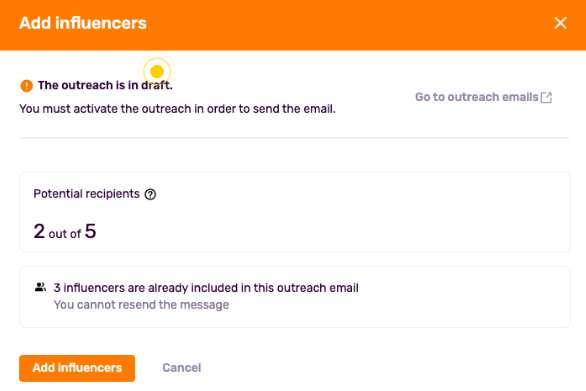Screen dimensions: 586x391
Task: Click the large number 2 recipients
Action: pyautogui.click(x=39, y=231)
